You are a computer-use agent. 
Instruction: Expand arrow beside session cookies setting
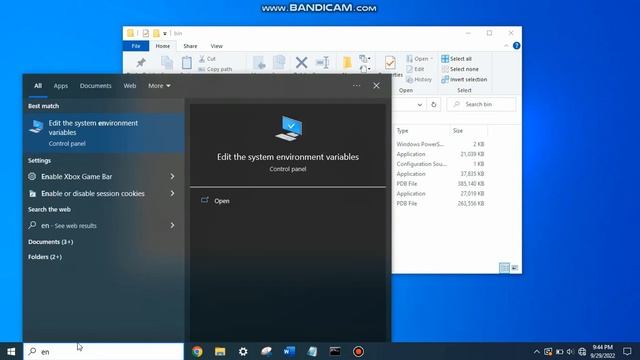point(172,193)
